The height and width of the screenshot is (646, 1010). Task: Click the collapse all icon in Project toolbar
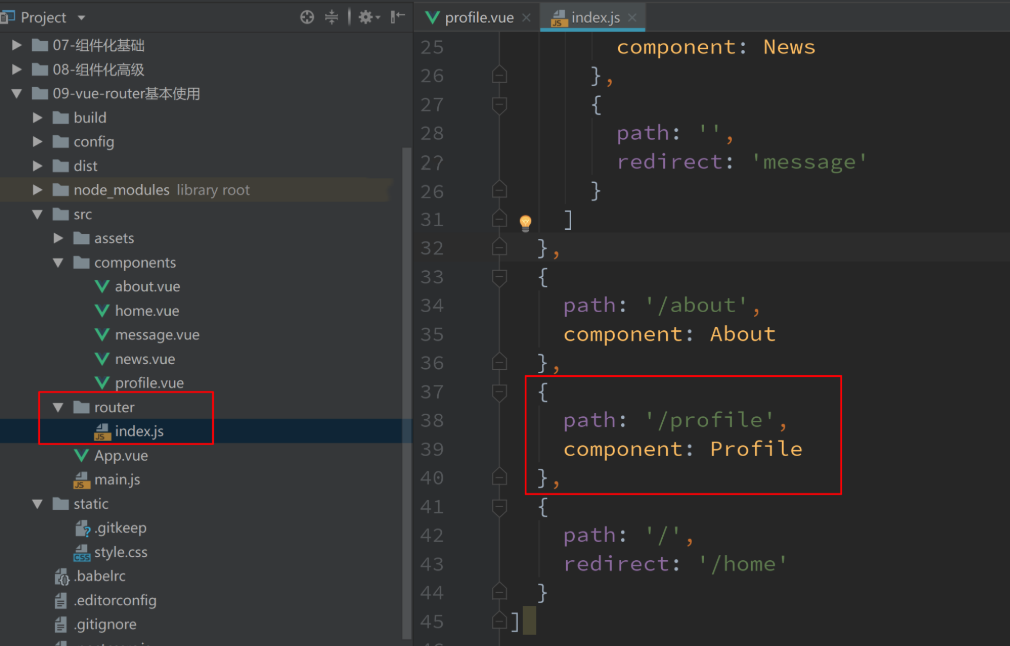click(x=331, y=17)
